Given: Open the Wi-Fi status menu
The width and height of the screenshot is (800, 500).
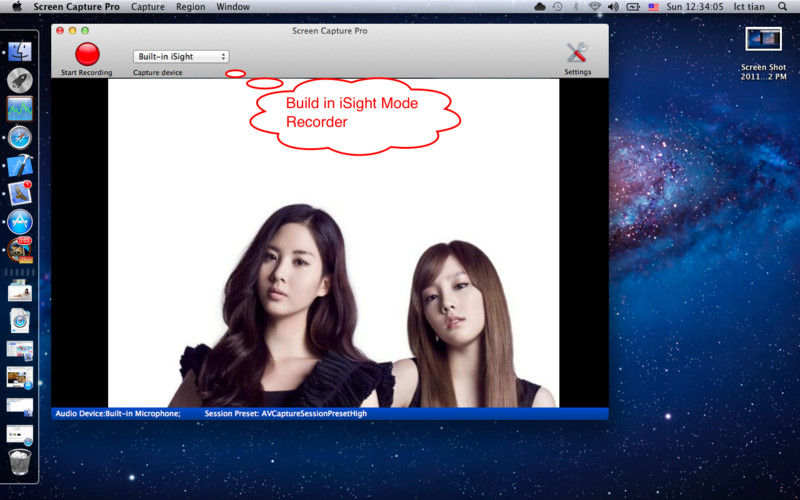Looking at the screenshot, I should tap(595, 7).
